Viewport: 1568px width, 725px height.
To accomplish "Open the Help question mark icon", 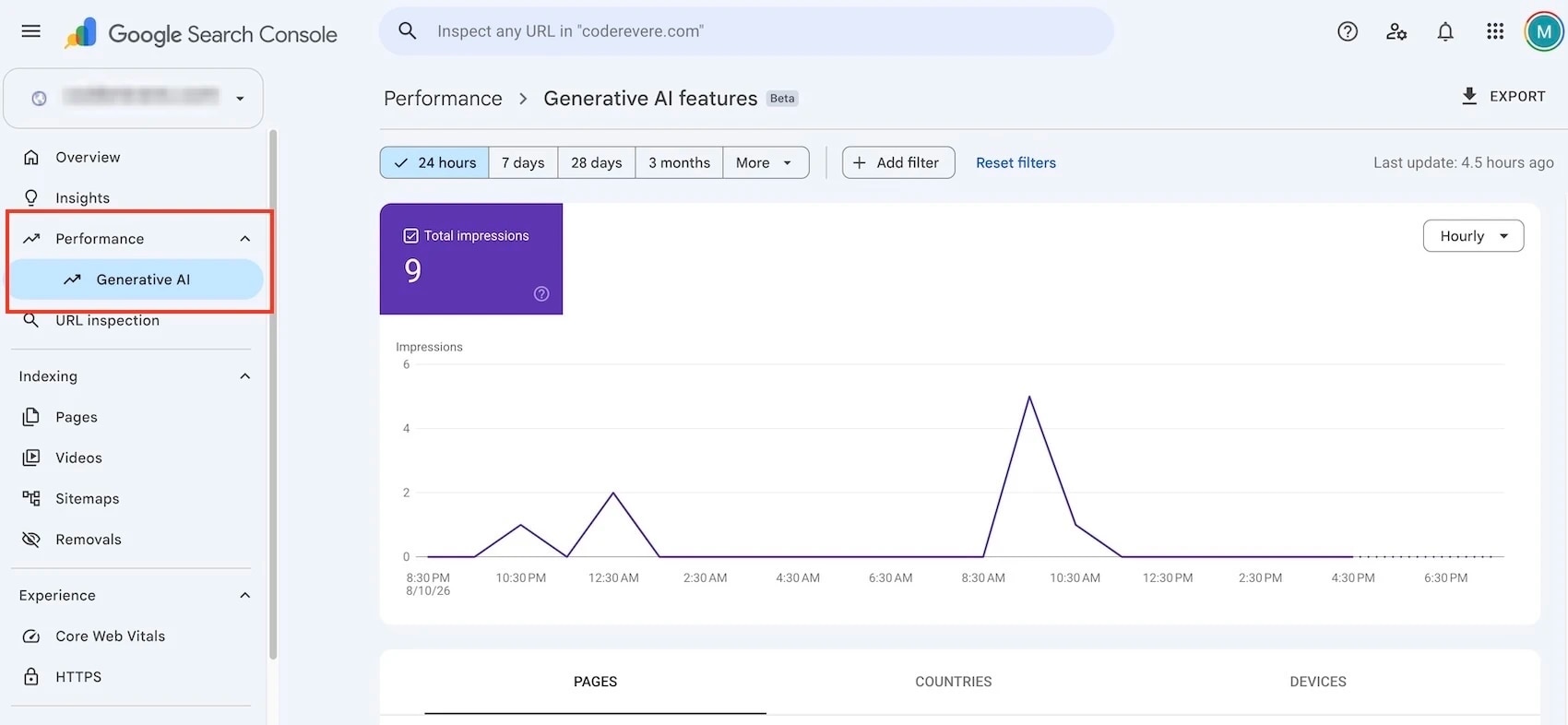I will (x=1348, y=32).
